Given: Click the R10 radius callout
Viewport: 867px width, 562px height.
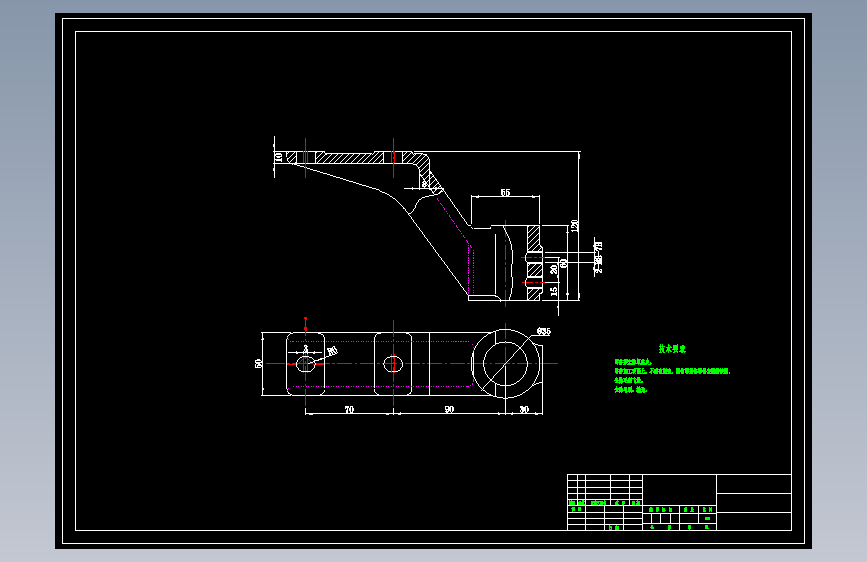Looking at the screenshot, I should pyautogui.click(x=332, y=351).
